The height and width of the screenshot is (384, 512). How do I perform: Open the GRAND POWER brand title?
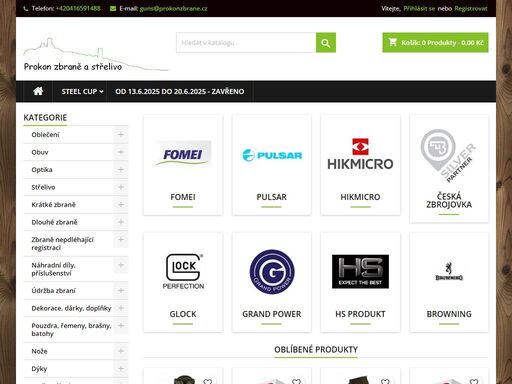click(x=272, y=314)
